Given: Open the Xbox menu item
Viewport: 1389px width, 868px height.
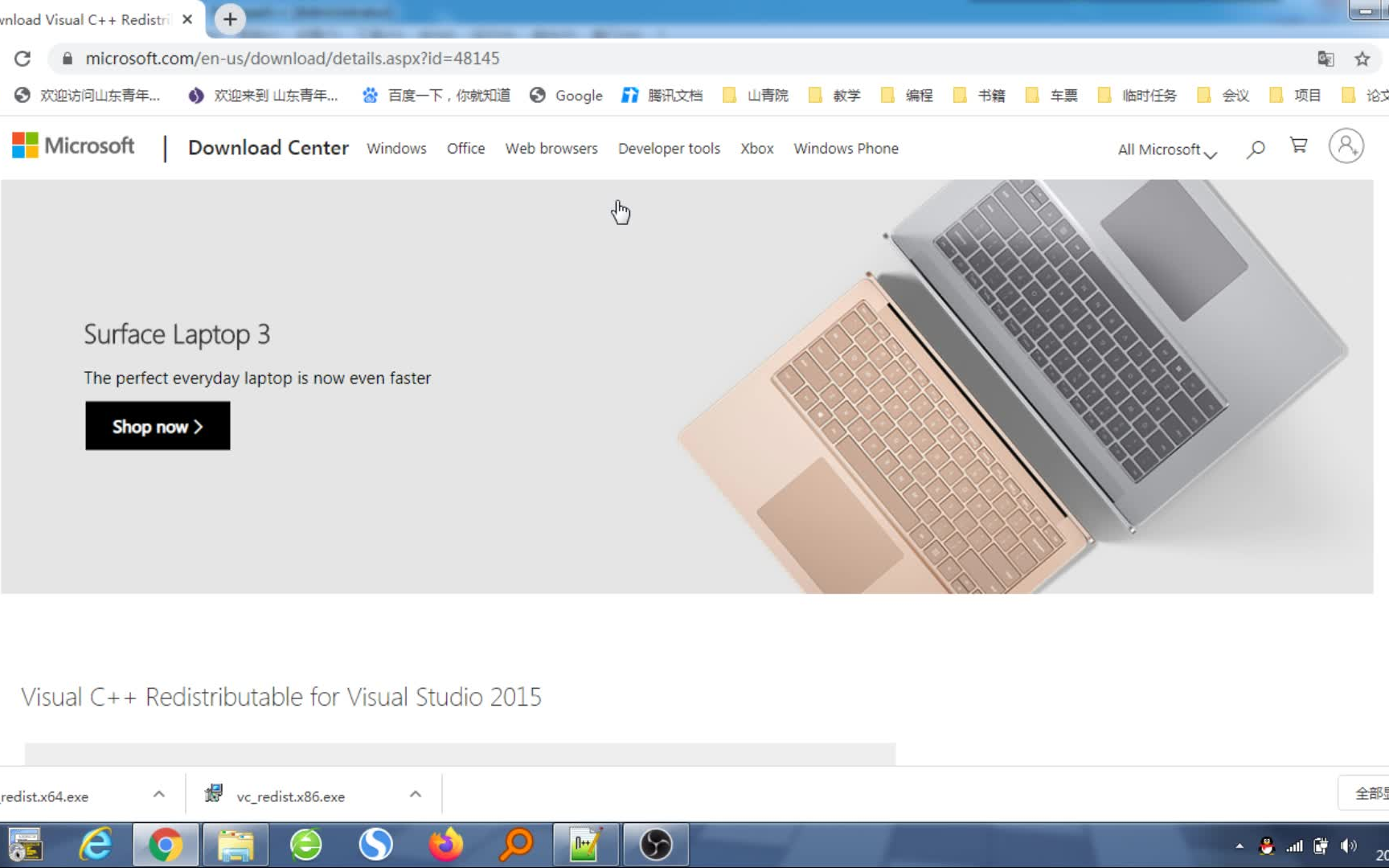Looking at the screenshot, I should [x=756, y=149].
